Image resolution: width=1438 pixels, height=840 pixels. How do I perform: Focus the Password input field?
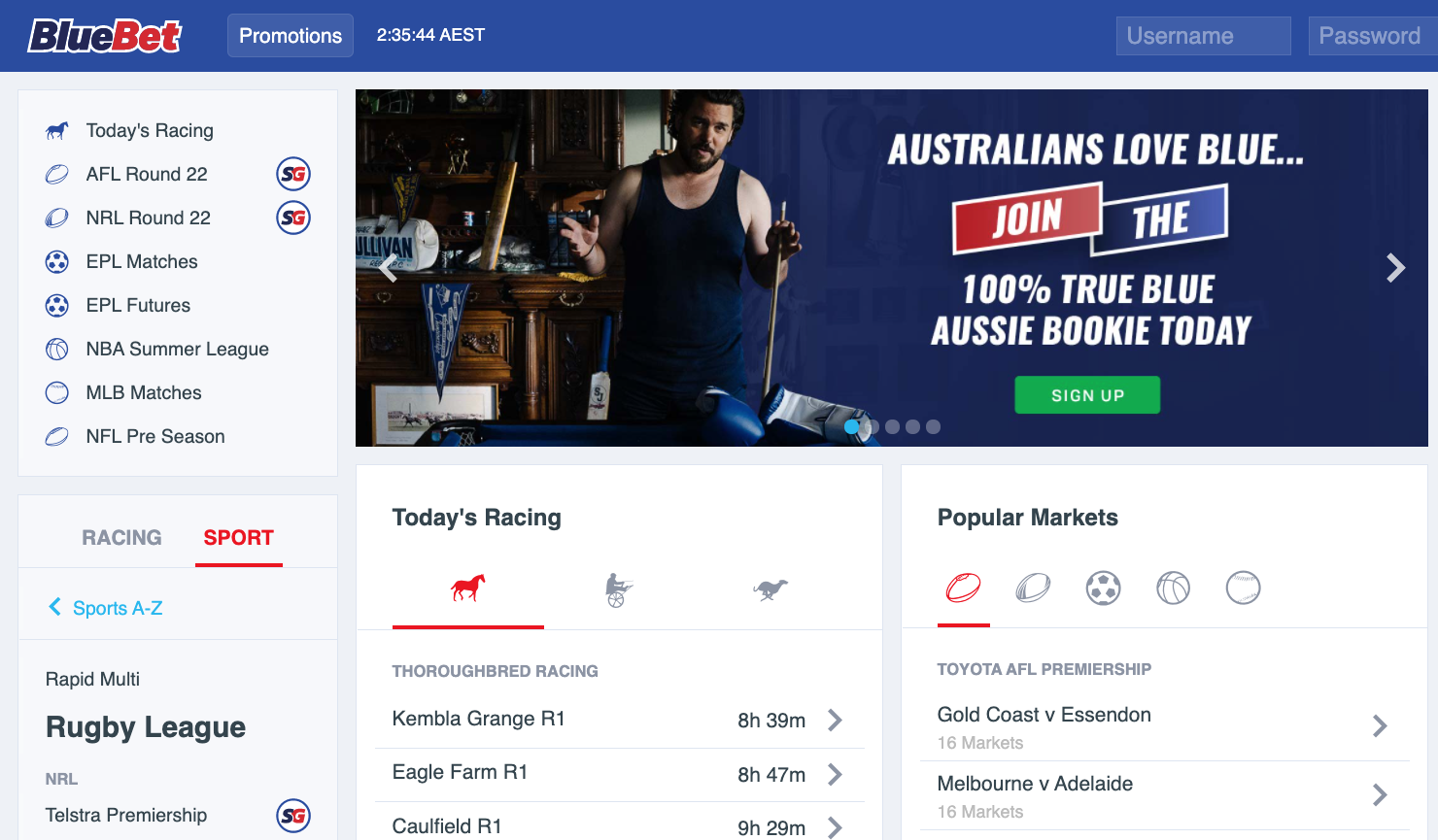point(1373,36)
